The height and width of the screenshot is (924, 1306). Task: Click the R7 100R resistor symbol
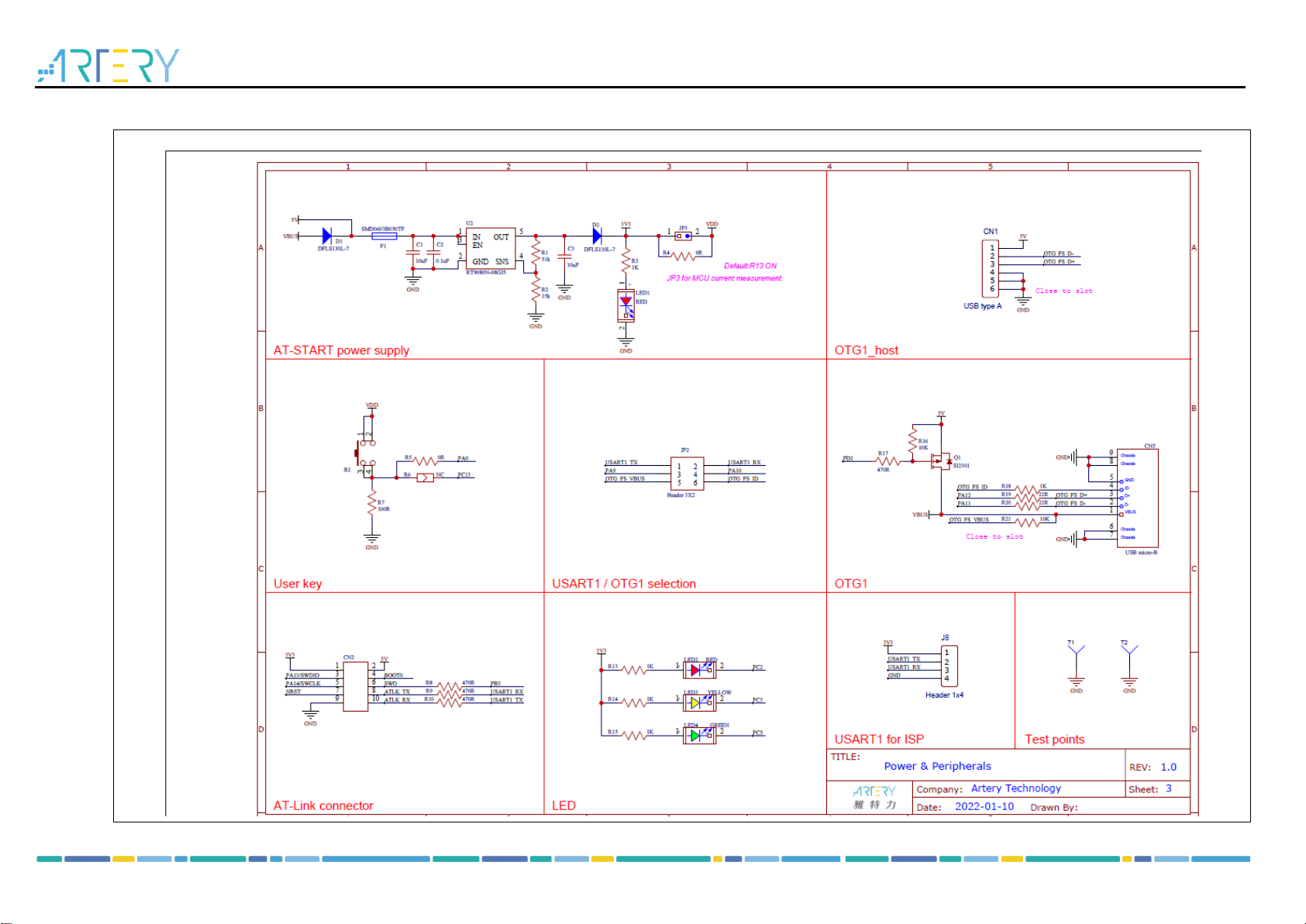(x=372, y=504)
